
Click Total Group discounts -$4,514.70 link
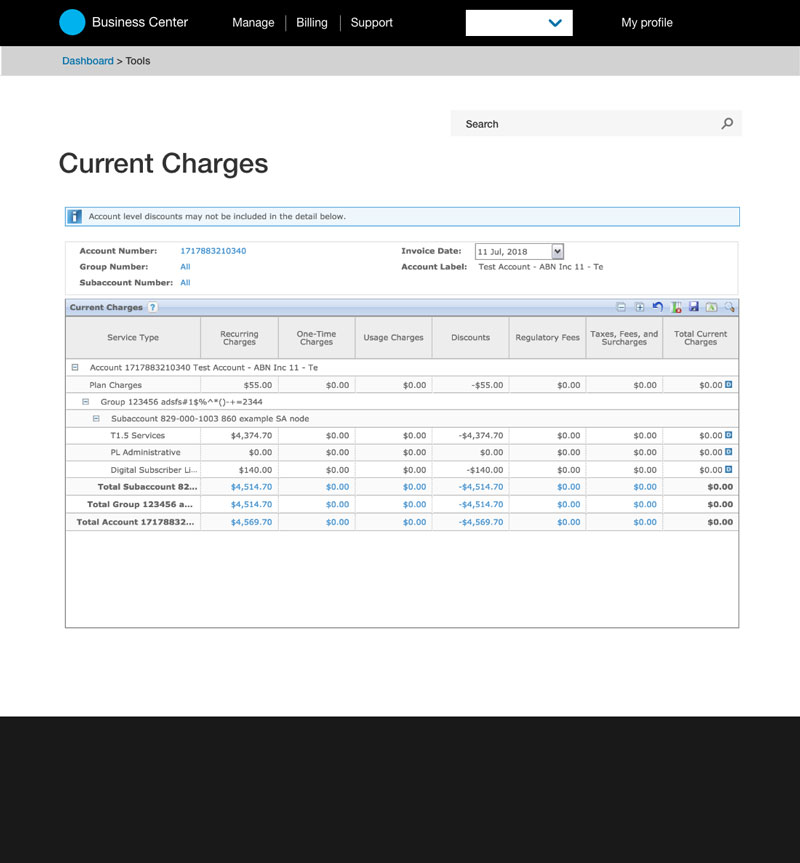coord(480,504)
